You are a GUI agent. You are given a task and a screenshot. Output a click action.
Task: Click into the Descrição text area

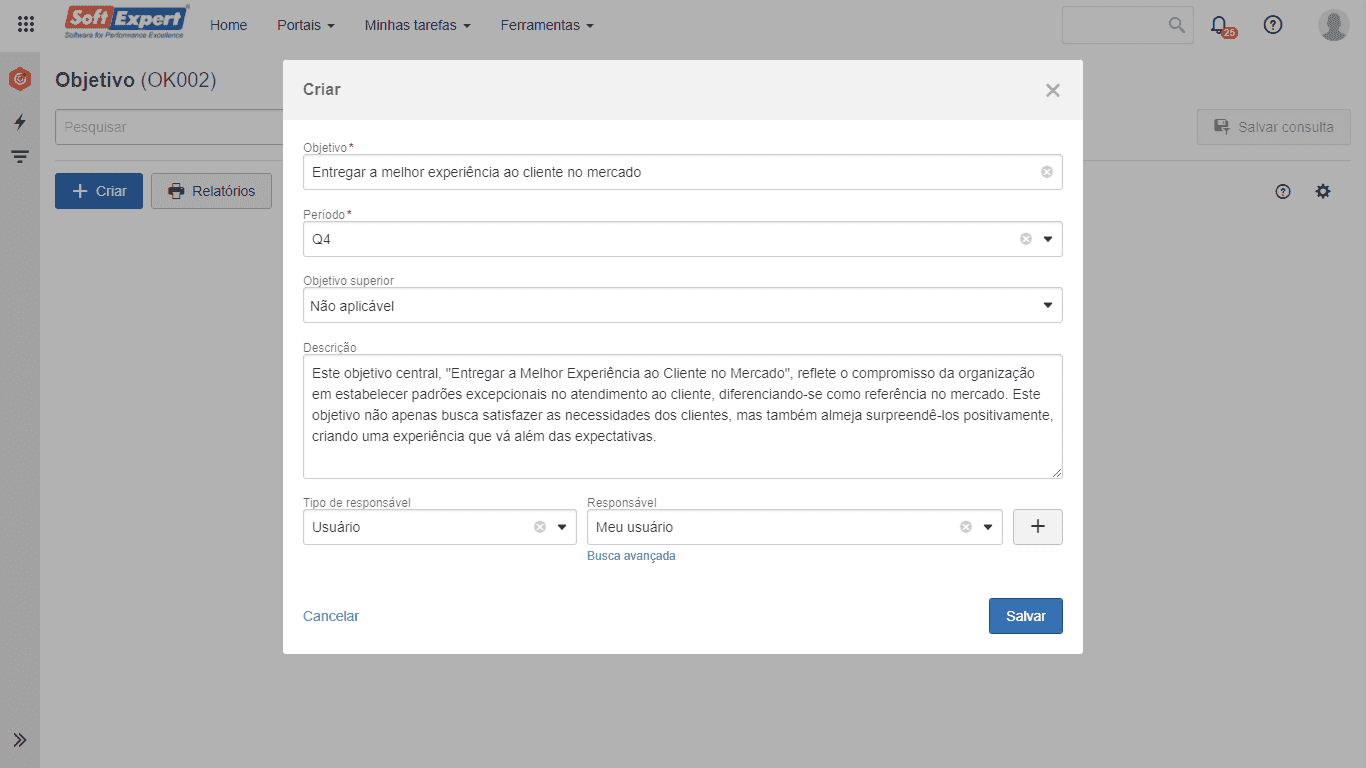[683, 416]
